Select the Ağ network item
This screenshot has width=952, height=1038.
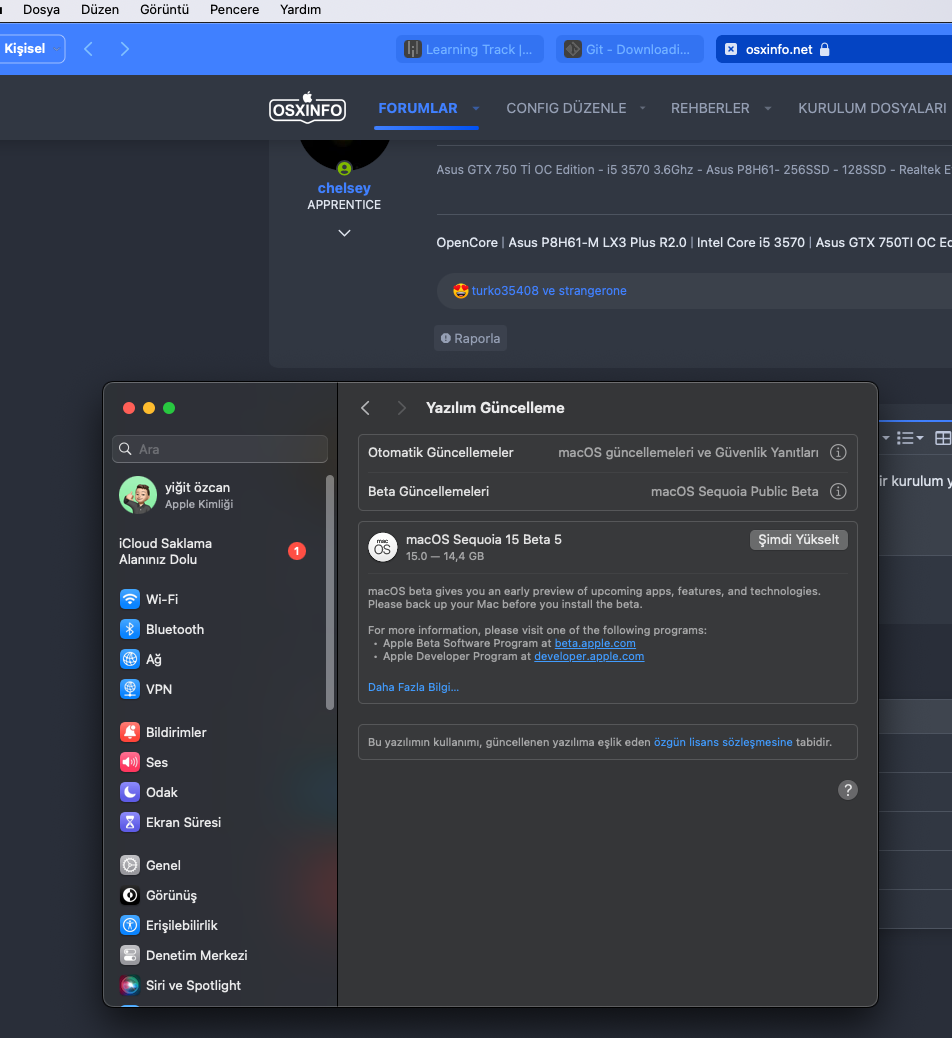coord(142,659)
